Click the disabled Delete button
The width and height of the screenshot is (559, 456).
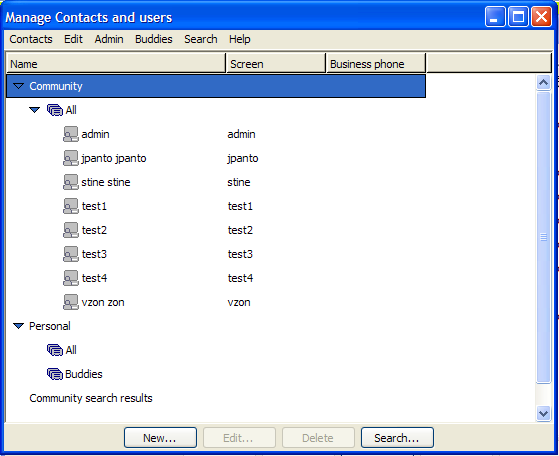[318, 437]
